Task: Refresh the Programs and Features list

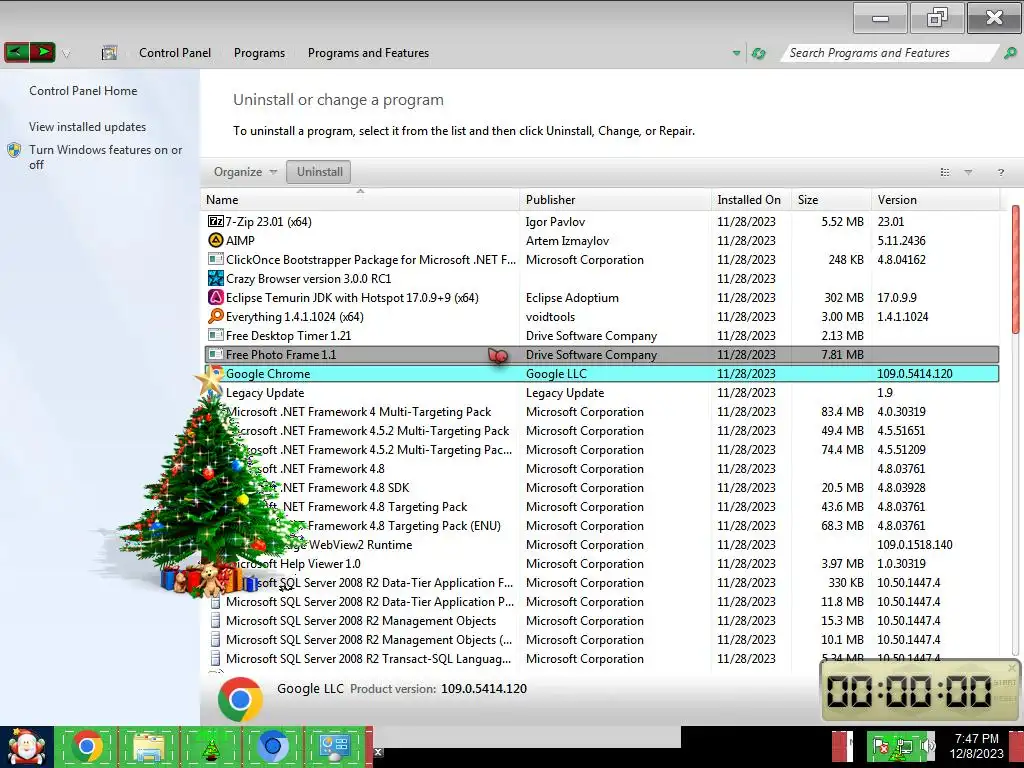Action: (x=758, y=54)
